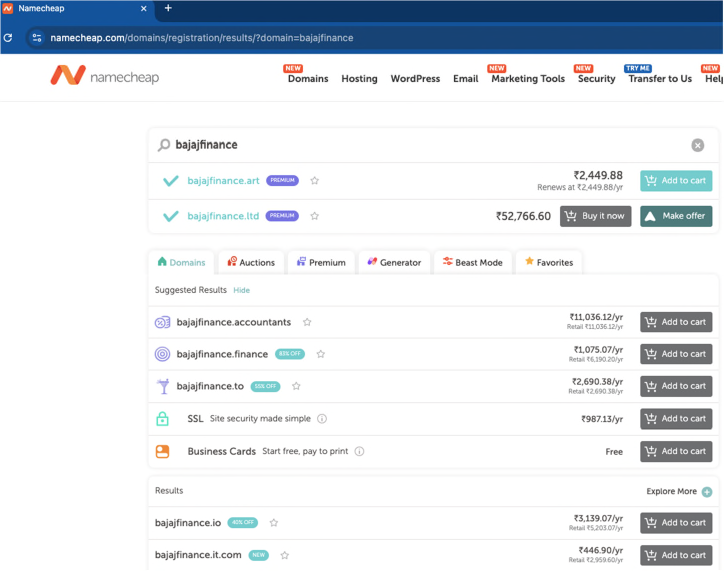Star bajajfinance.io as favorite
This screenshot has height=571, width=724.
(274, 523)
